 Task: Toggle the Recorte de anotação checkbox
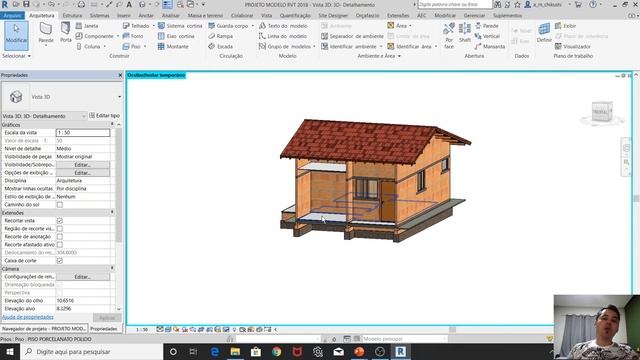60,236
